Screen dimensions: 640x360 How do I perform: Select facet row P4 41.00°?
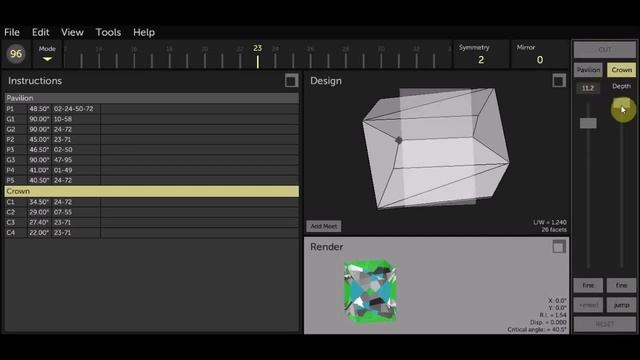point(151,170)
